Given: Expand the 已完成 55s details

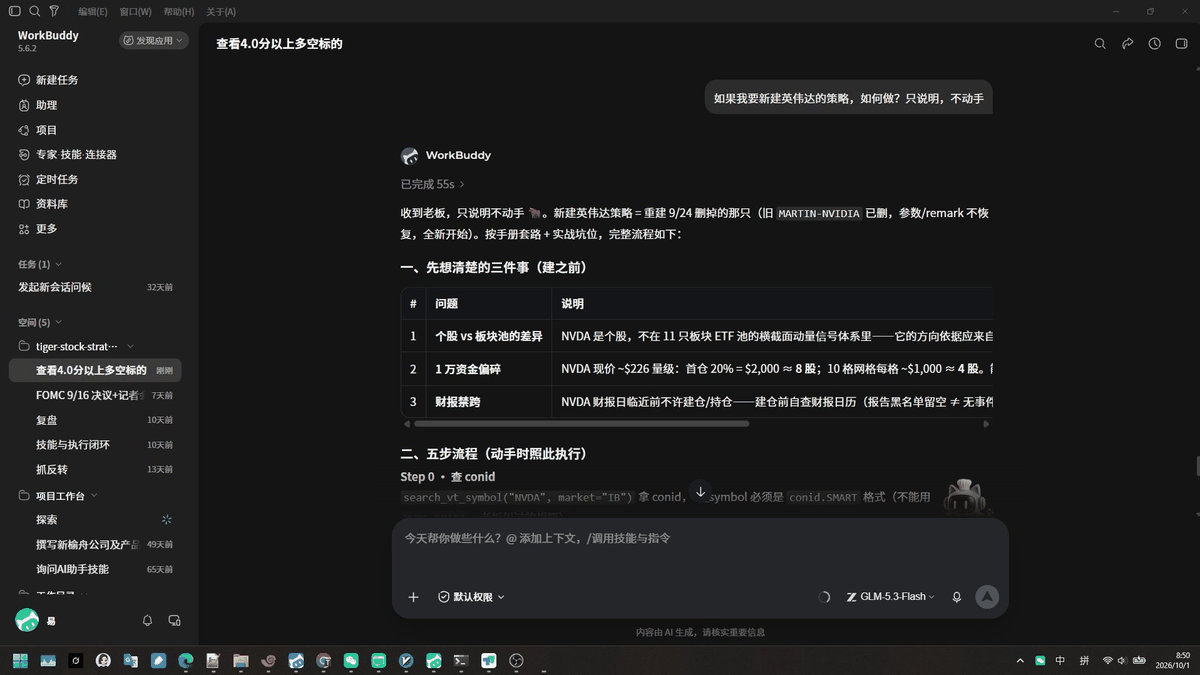Looking at the screenshot, I should pos(433,184).
